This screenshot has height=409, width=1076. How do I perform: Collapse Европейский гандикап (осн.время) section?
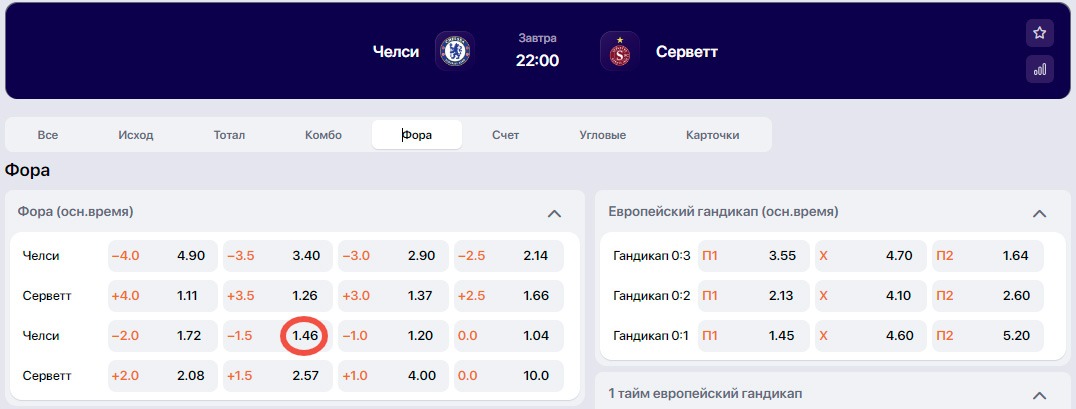tap(1039, 213)
